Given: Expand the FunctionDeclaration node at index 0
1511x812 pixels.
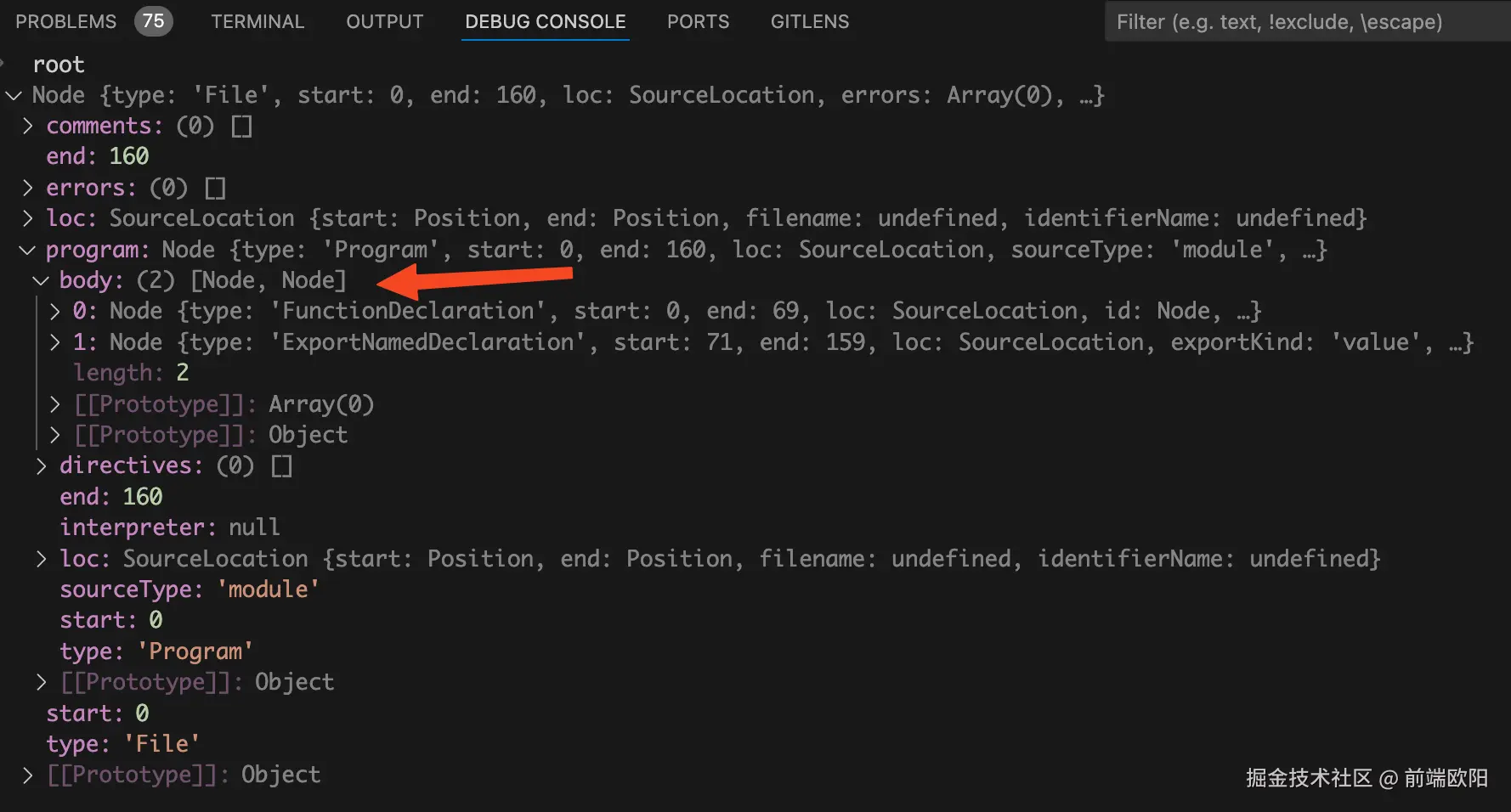Looking at the screenshot, I should 55,311.
